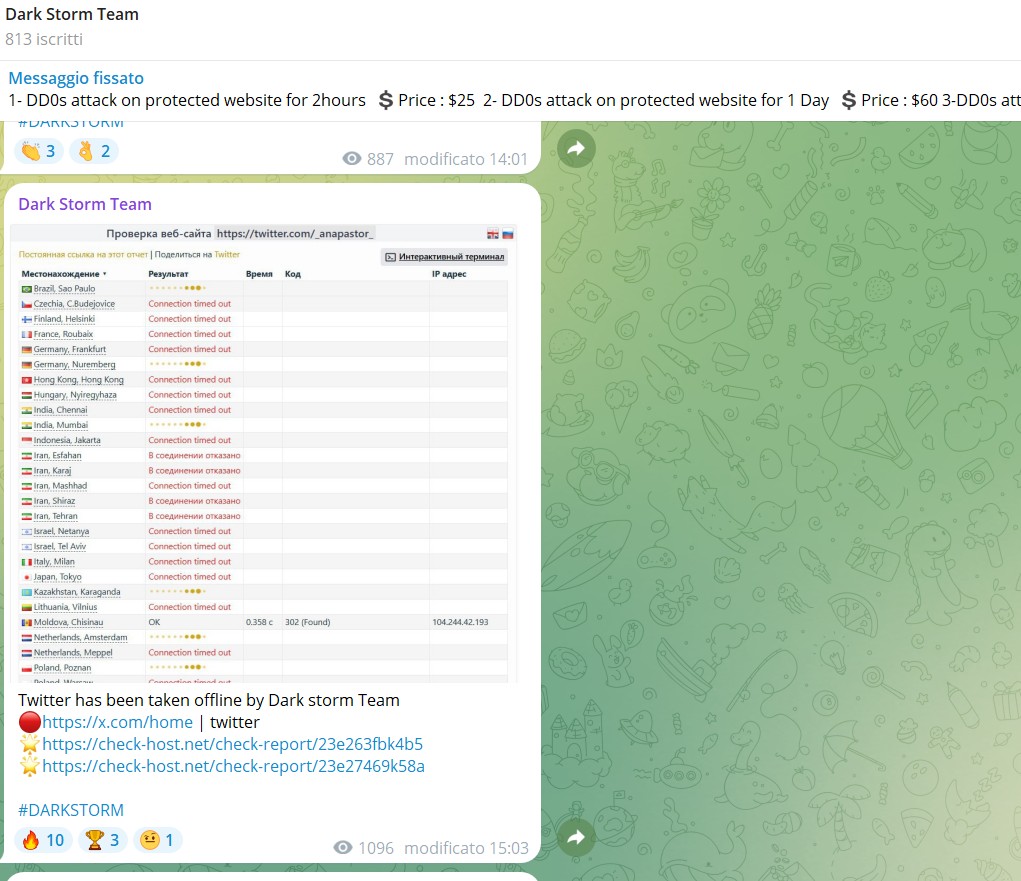Click the 'modificato 15:03' timestamp
Screen dimensions: 1021x881
click(x=466, y=848)
